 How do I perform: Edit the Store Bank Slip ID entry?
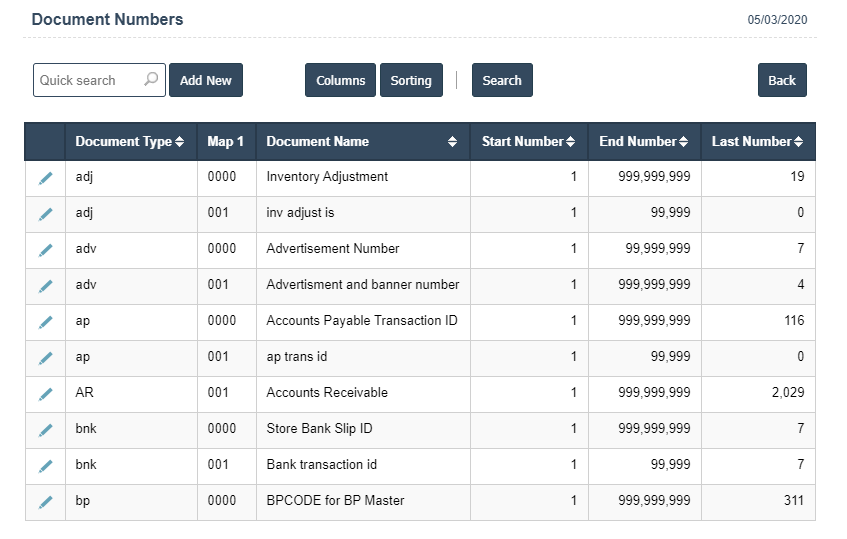pyautogui.click(x=45, y=430)
